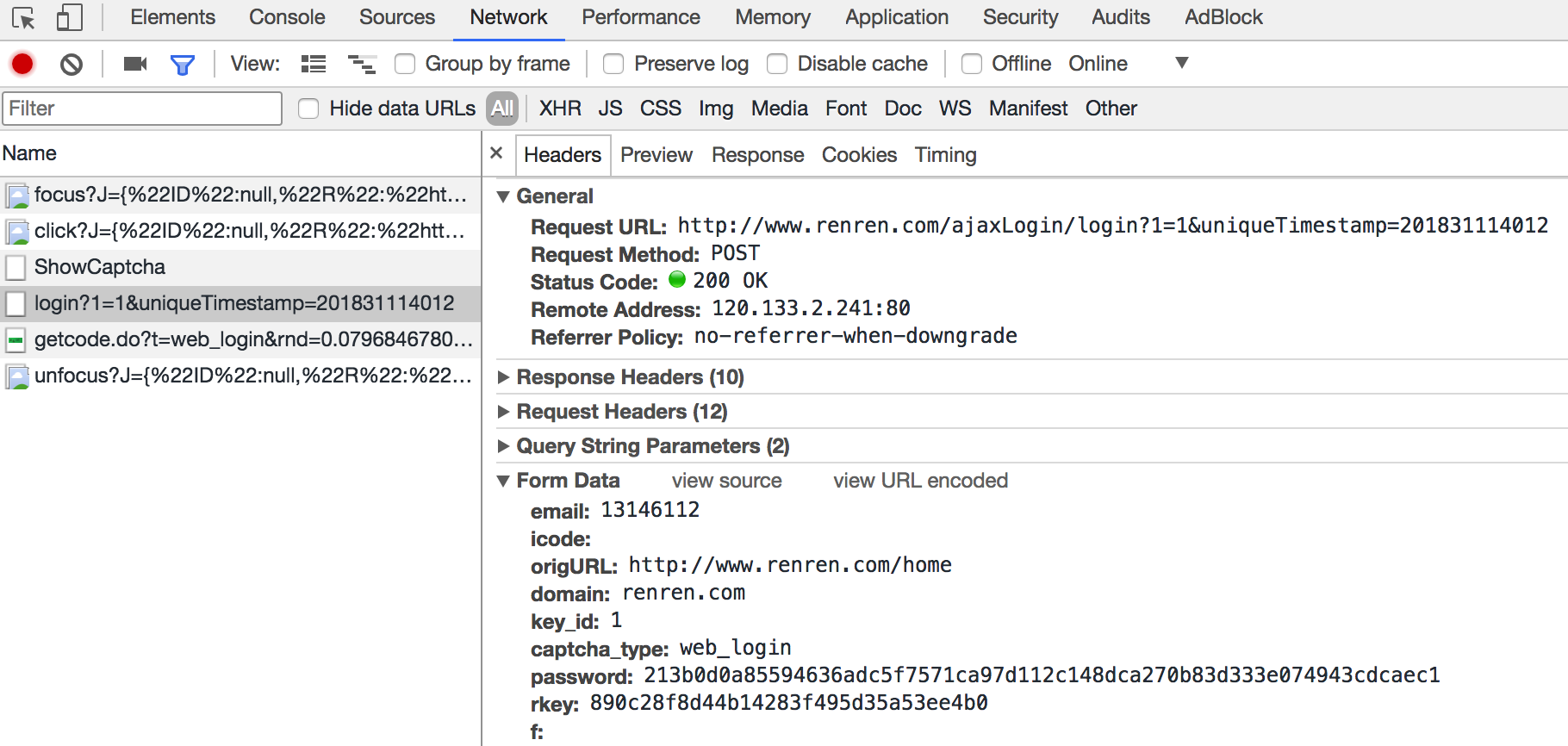Close the request details pane
1568x746 pixels.
point(496,153)
